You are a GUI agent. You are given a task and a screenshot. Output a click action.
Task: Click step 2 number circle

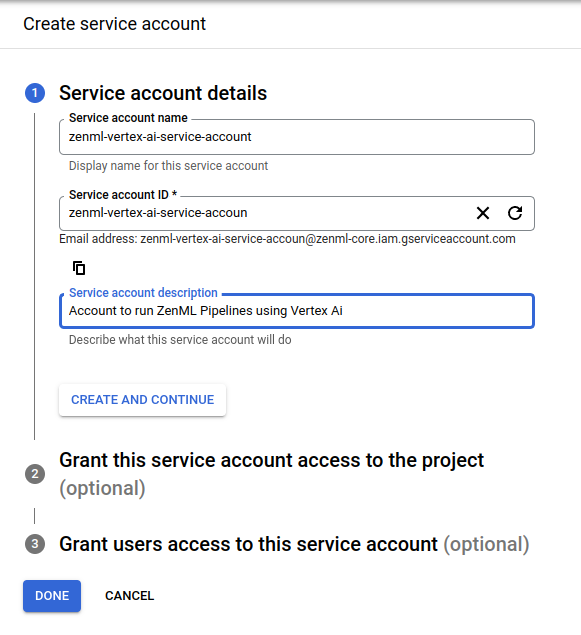[35, 474]
